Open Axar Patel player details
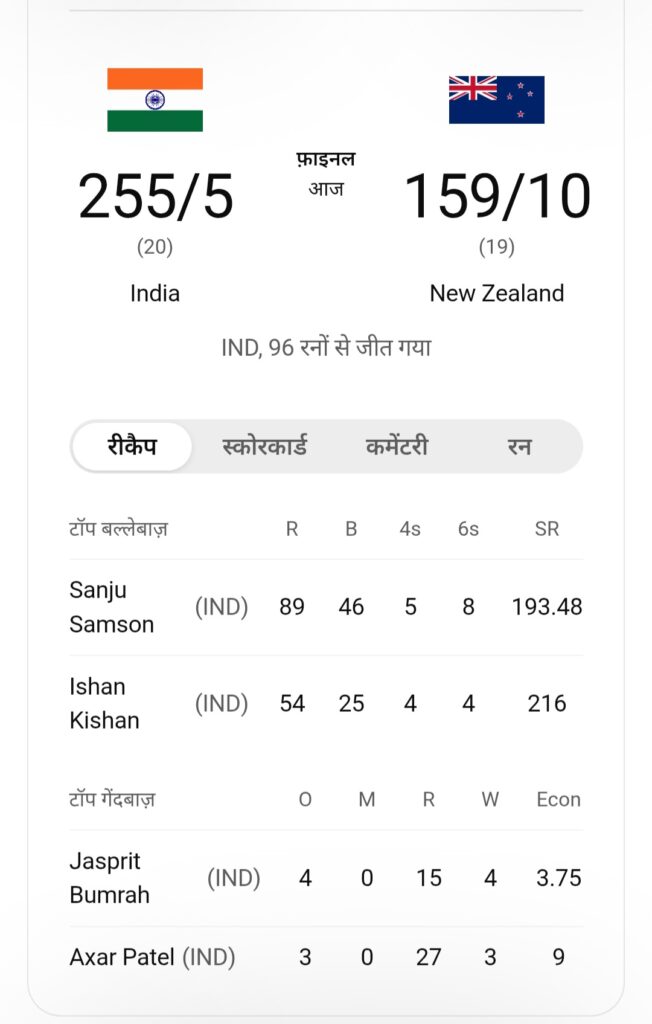The image size is (652, 1024). point(122,957)
